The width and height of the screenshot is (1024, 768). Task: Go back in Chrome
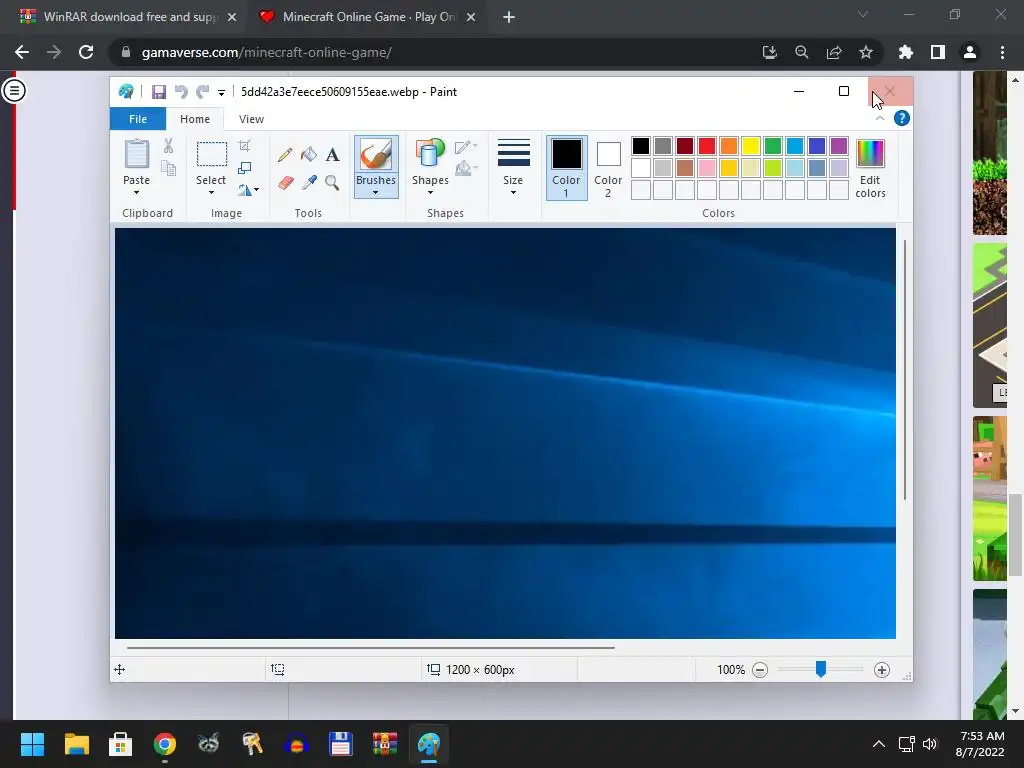(22, 52)
